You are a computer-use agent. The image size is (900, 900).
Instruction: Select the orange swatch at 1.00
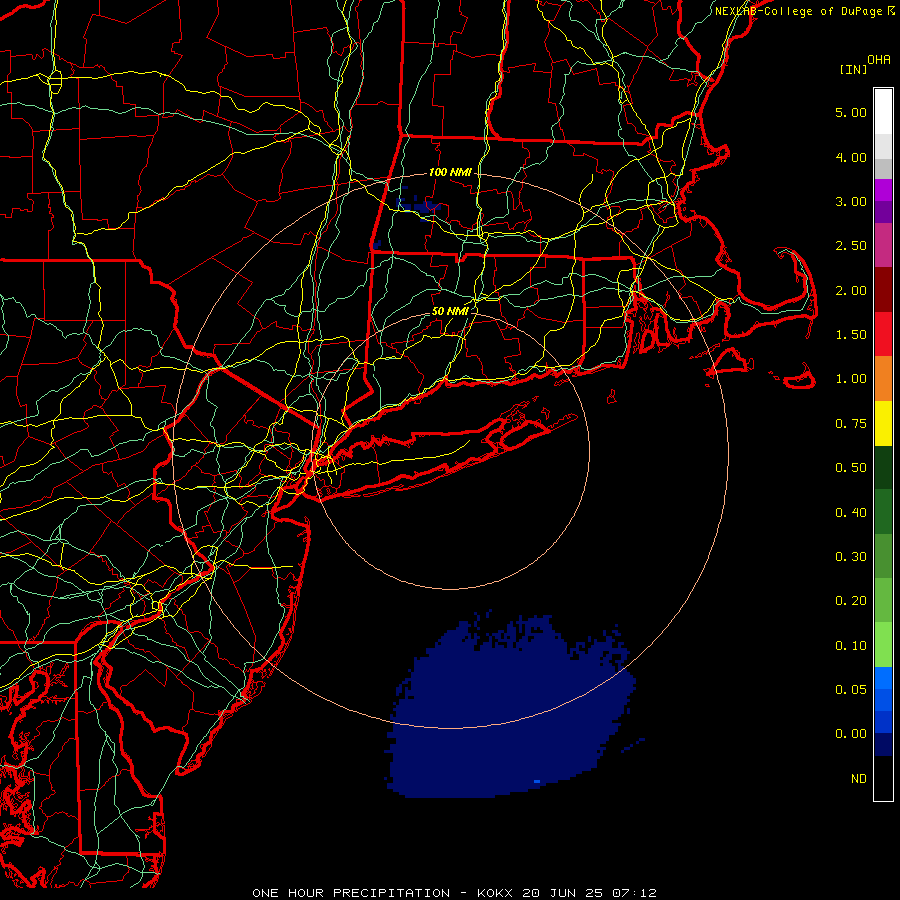pos(883,378)
